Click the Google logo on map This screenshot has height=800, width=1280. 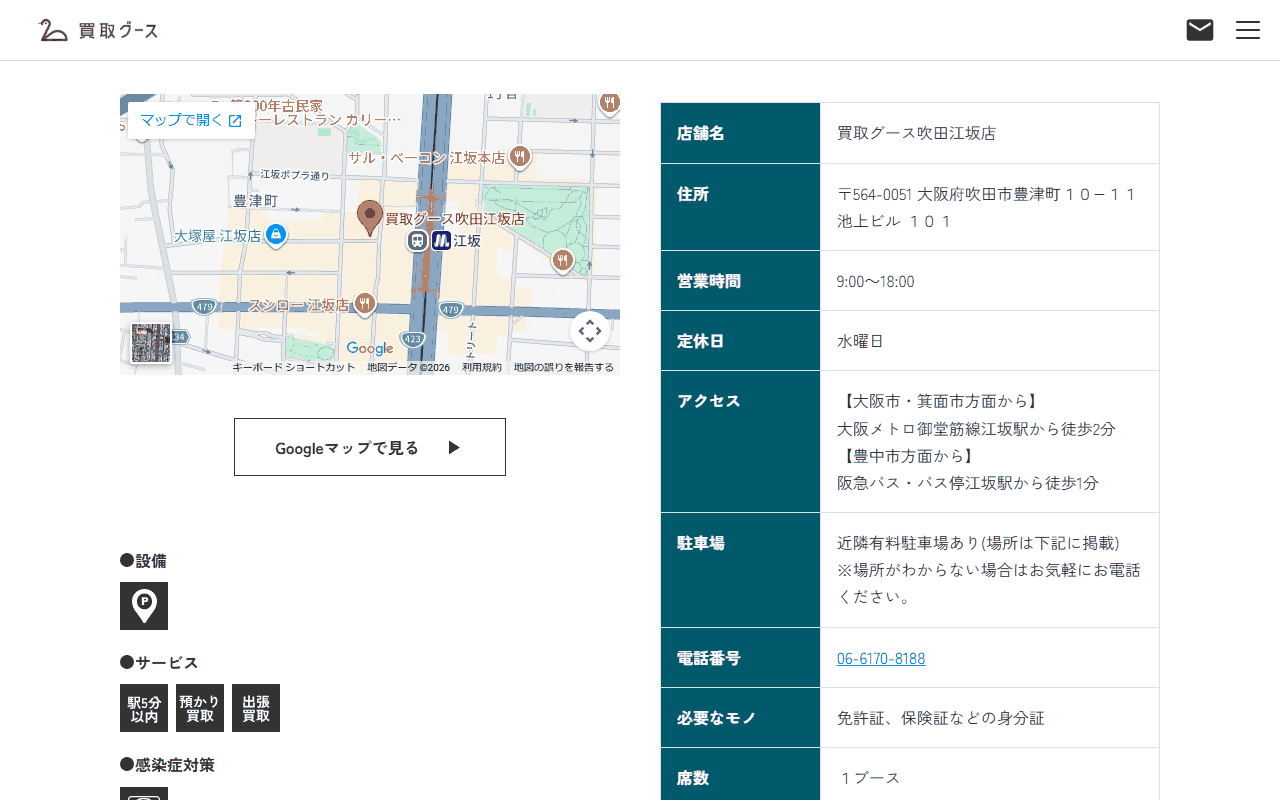tap(370, 348)
